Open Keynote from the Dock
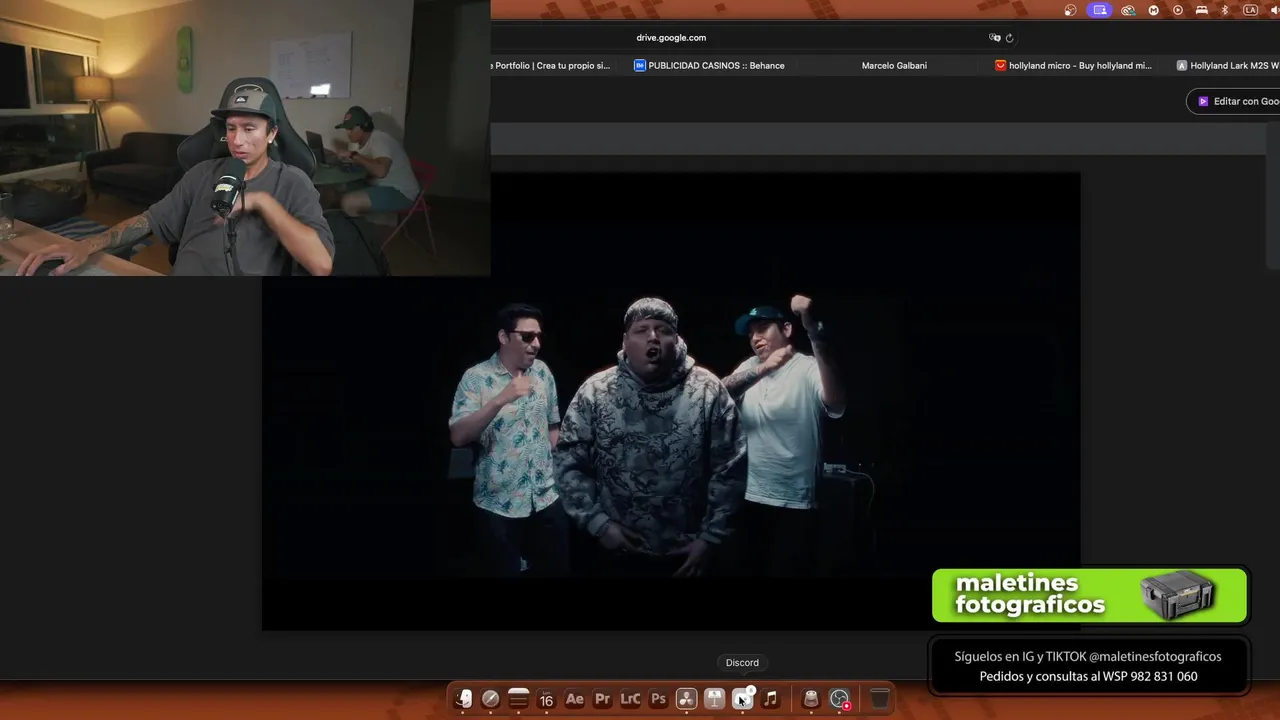The height and width of the screenshot is (720, 1280). tap(714, 699)
